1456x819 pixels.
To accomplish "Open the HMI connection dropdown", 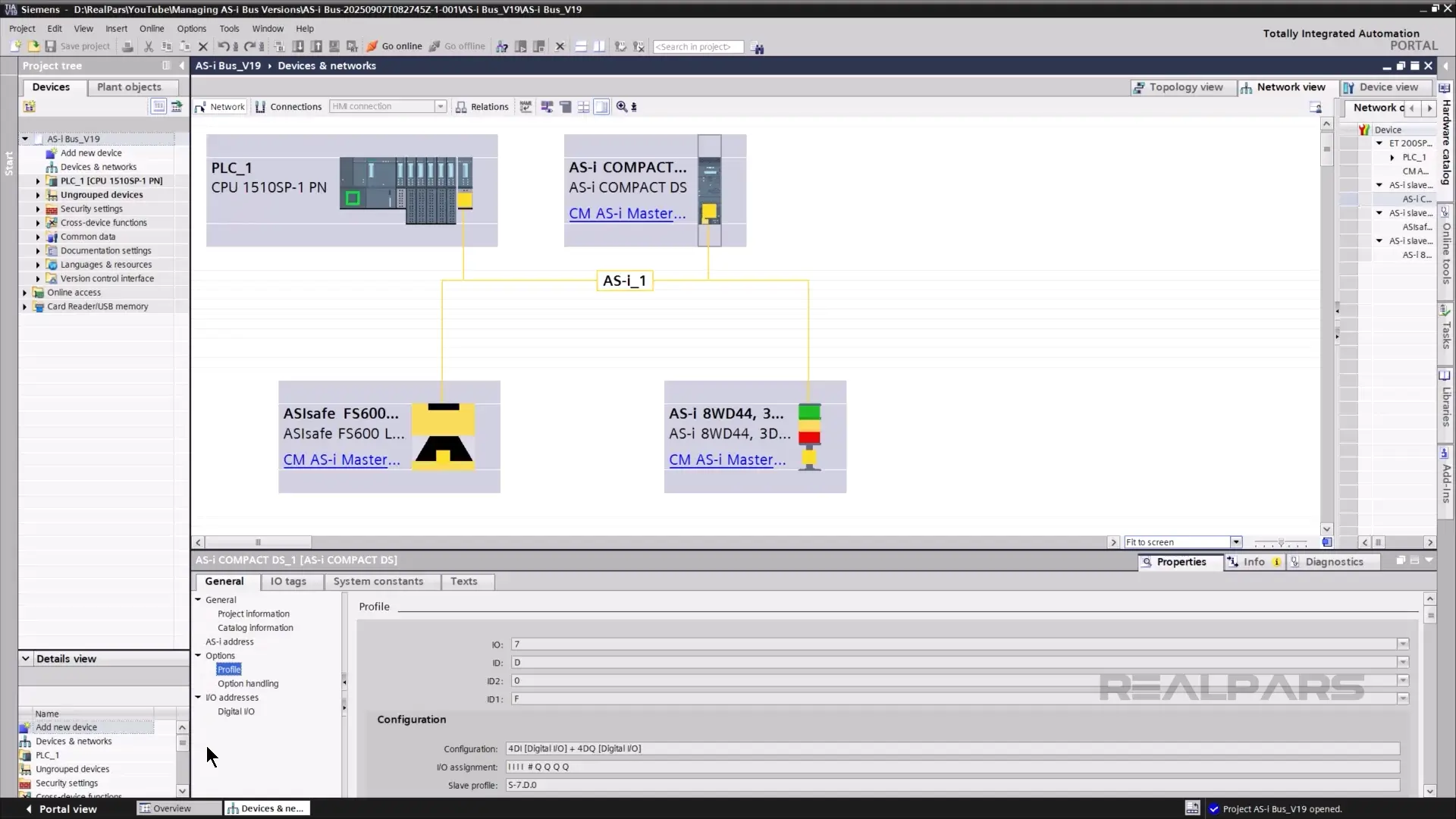I will click(440, 107).
